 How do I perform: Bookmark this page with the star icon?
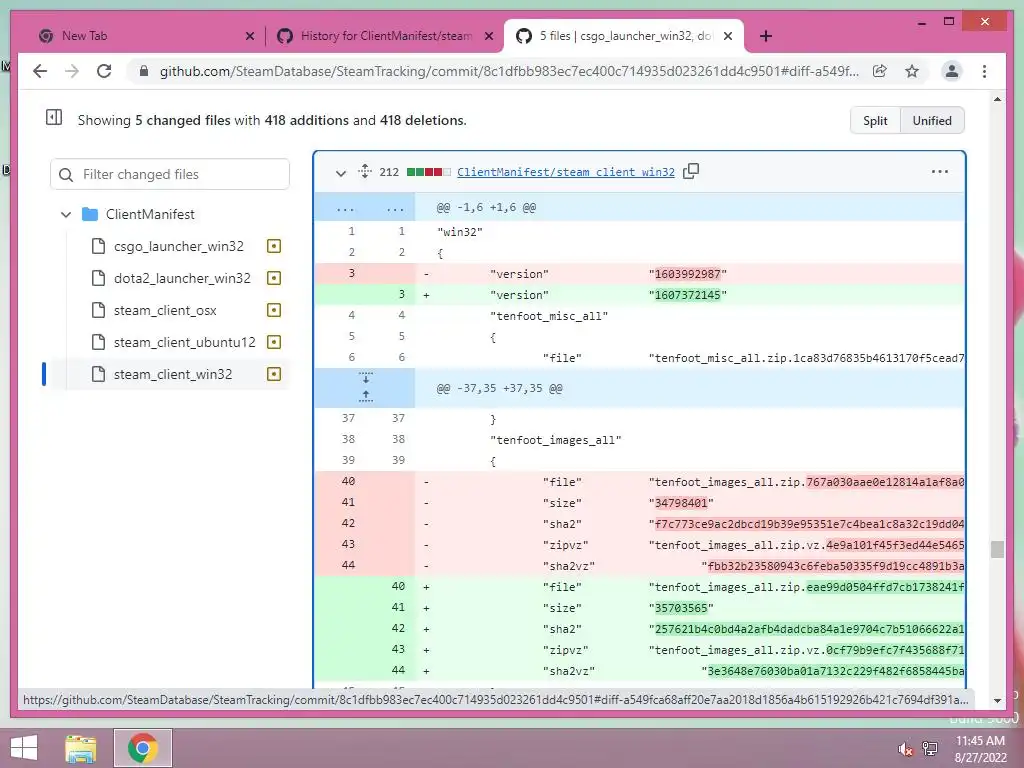[912, 71]
